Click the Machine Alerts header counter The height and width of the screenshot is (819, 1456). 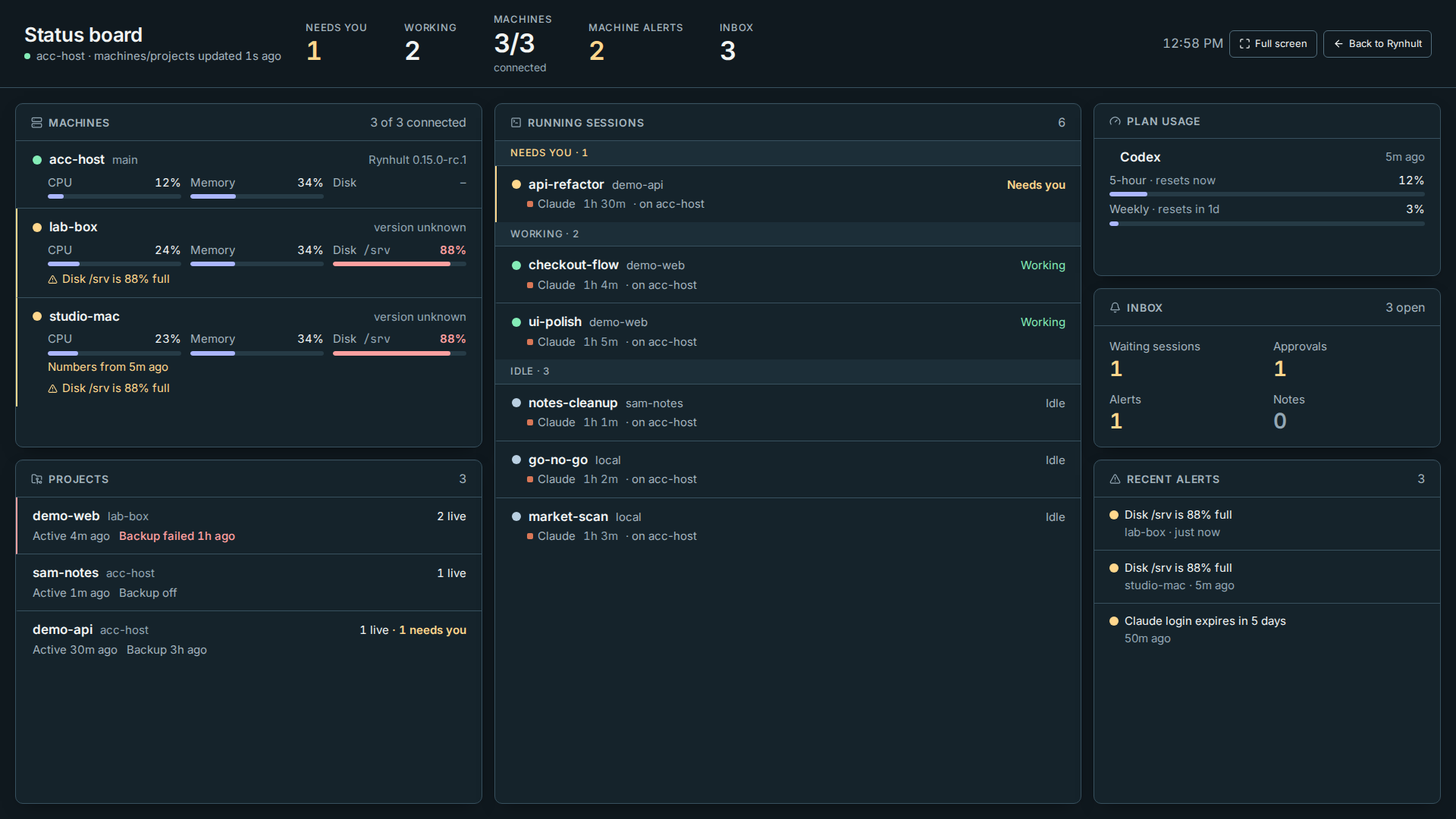tap(635, 43)
